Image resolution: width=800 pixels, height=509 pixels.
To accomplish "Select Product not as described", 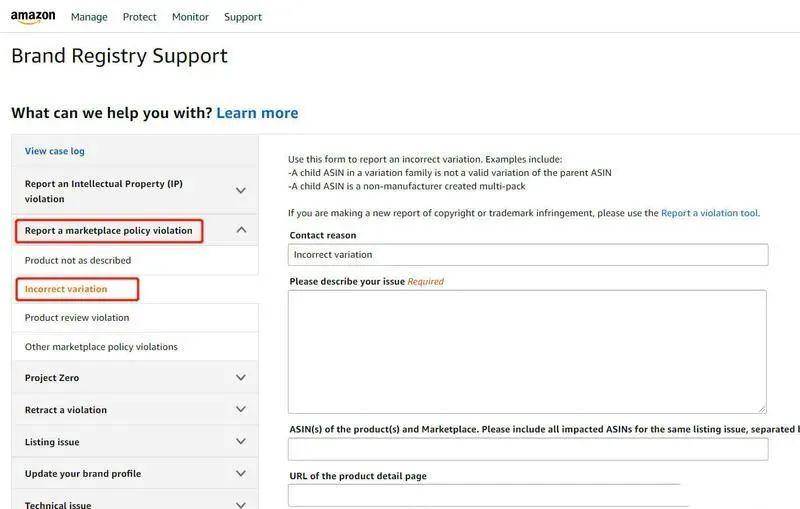I will tap(78, 261).
